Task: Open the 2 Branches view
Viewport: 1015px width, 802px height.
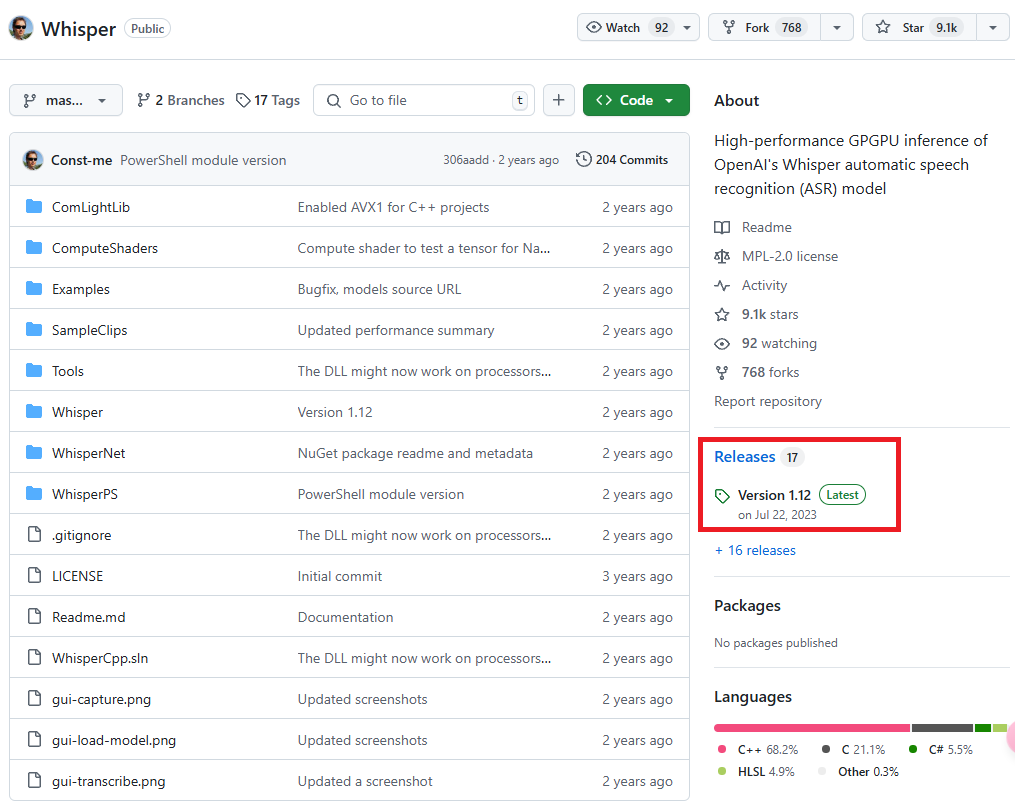Action: tap(180, 100)
